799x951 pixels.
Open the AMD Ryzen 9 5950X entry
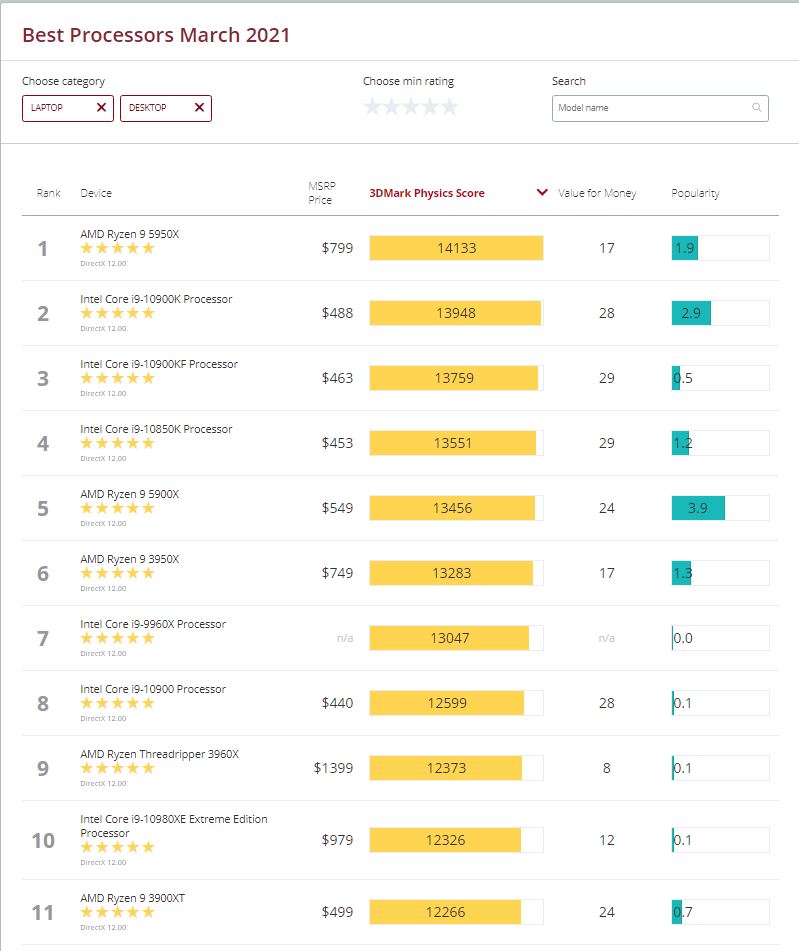(x=130, y=234)
